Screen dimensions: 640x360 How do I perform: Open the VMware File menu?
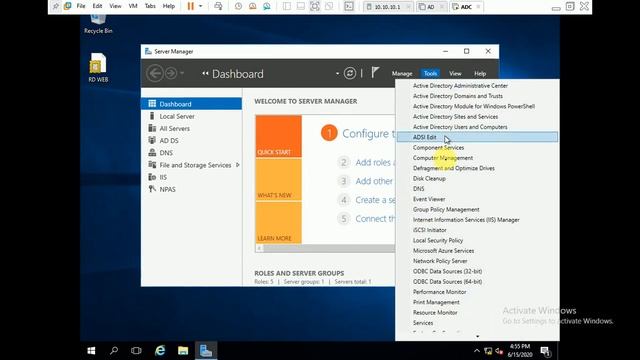point(81,6)
